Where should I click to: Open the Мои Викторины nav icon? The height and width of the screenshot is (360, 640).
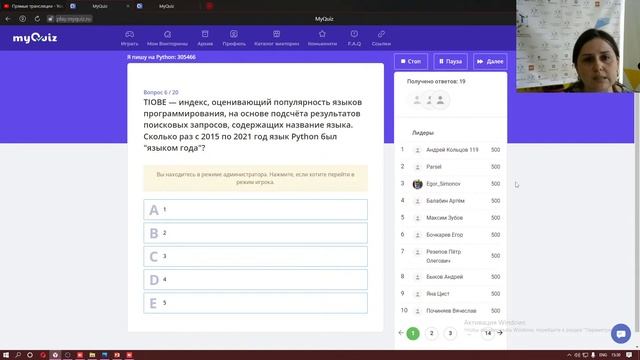point(167,34)
